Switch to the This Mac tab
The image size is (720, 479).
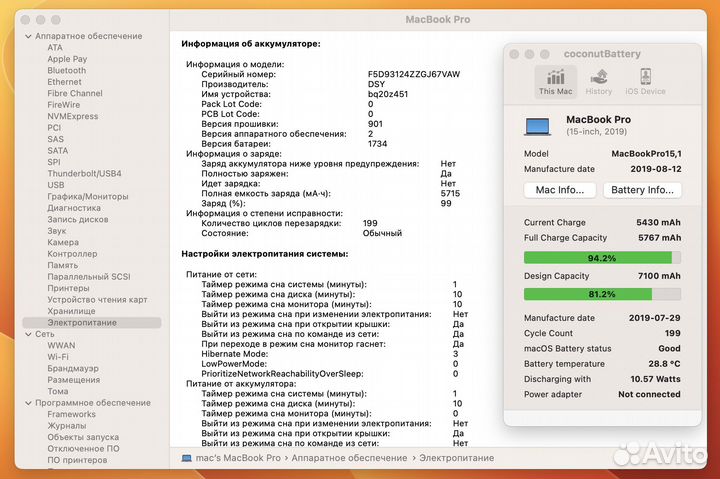tap(555, 82)
